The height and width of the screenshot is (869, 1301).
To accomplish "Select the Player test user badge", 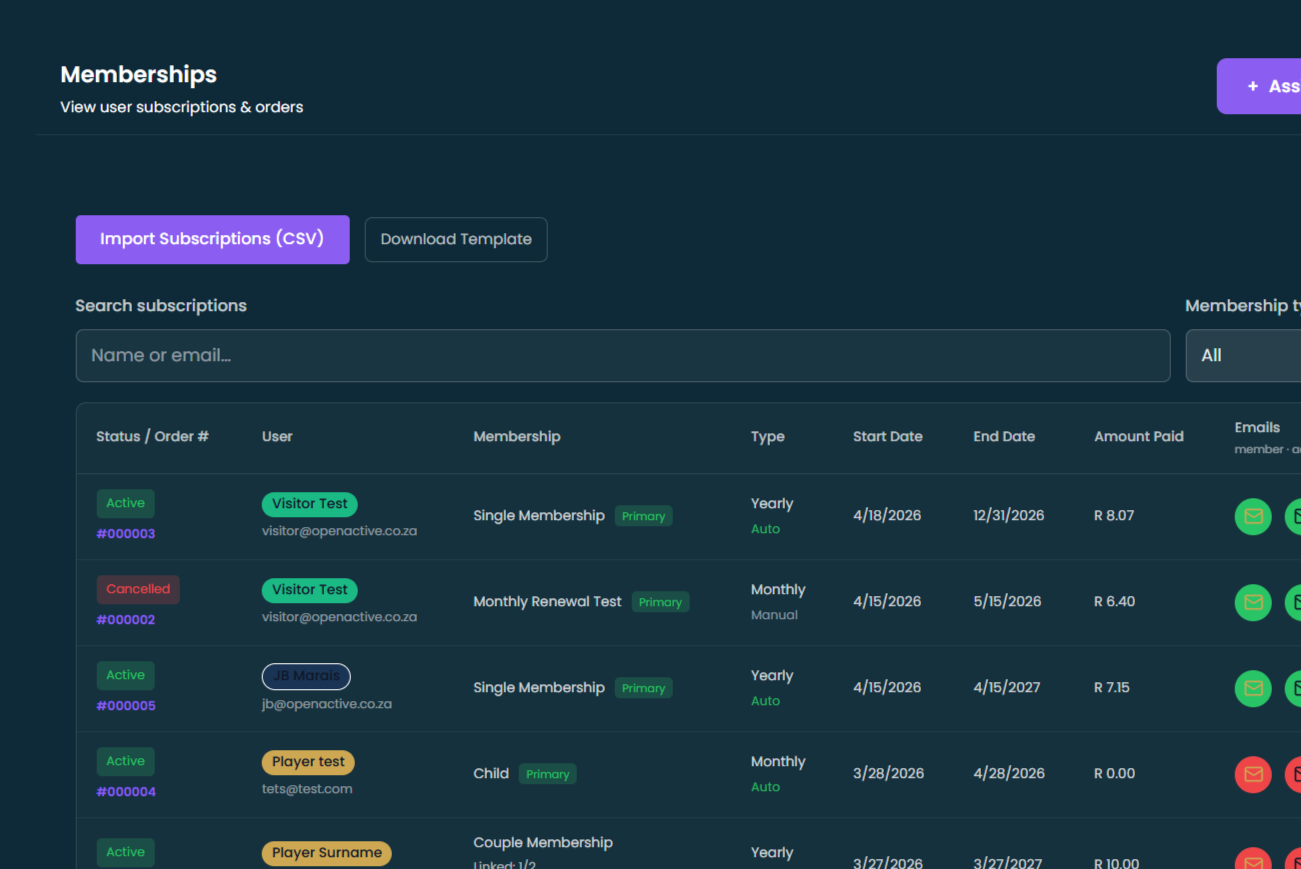I will pyautogui.click(x=308, y=762).
